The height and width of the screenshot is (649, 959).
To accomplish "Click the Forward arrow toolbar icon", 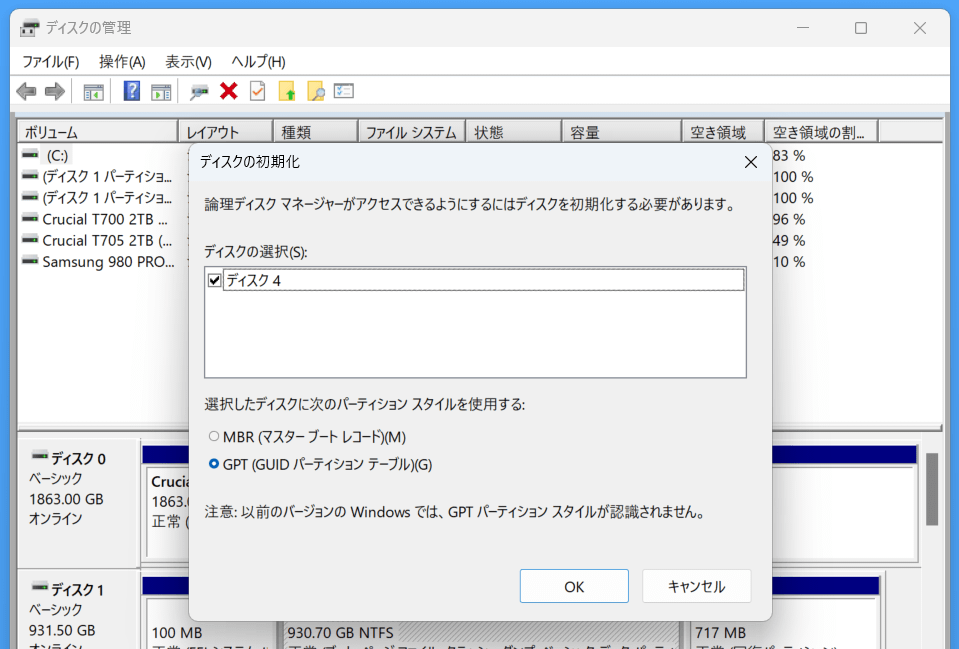I will [55, 92].
